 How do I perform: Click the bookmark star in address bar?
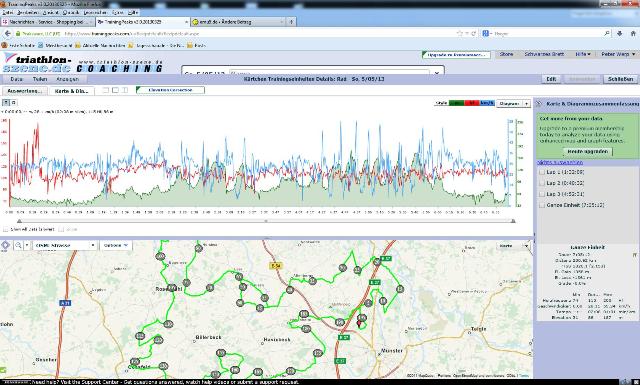(x=460, y=33)
